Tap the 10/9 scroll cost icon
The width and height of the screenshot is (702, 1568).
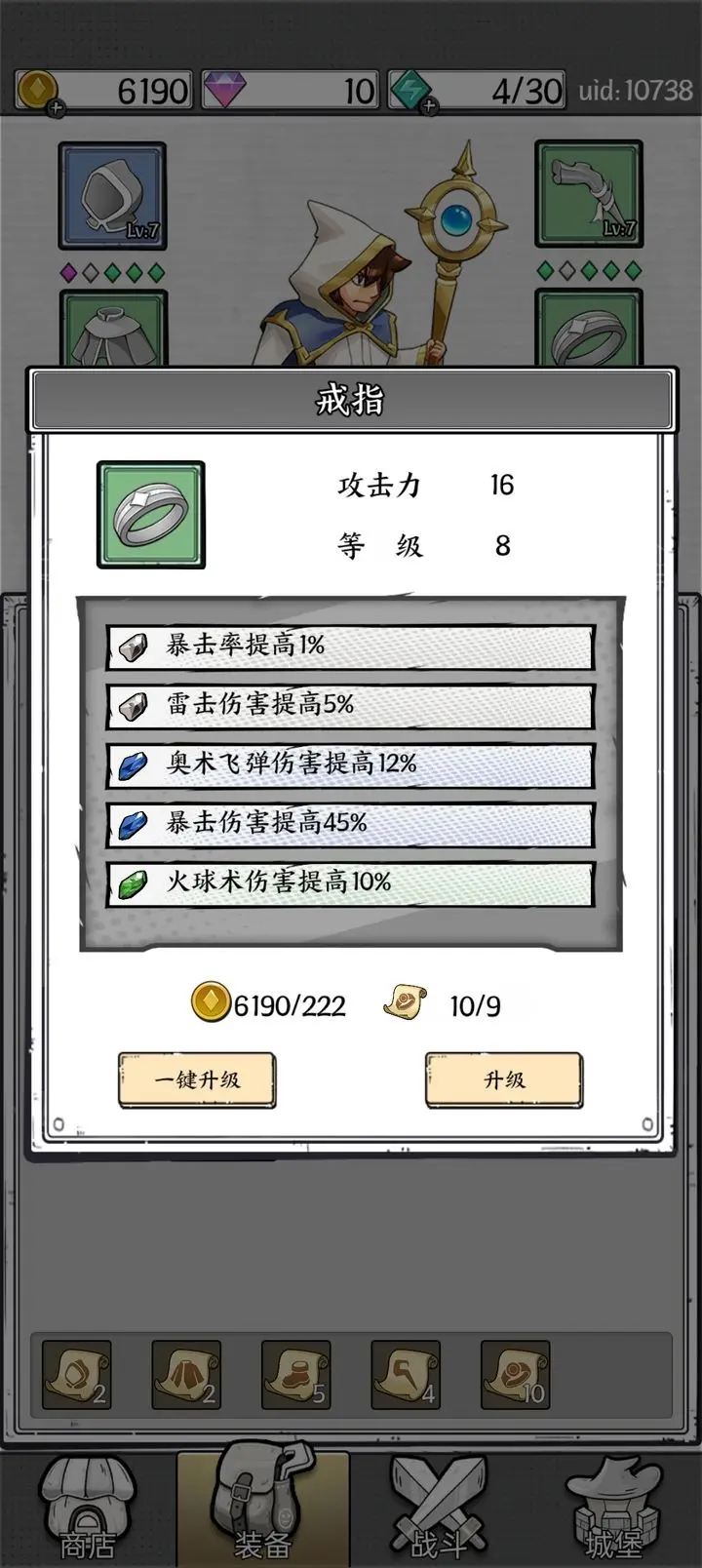click(405, 1002)
